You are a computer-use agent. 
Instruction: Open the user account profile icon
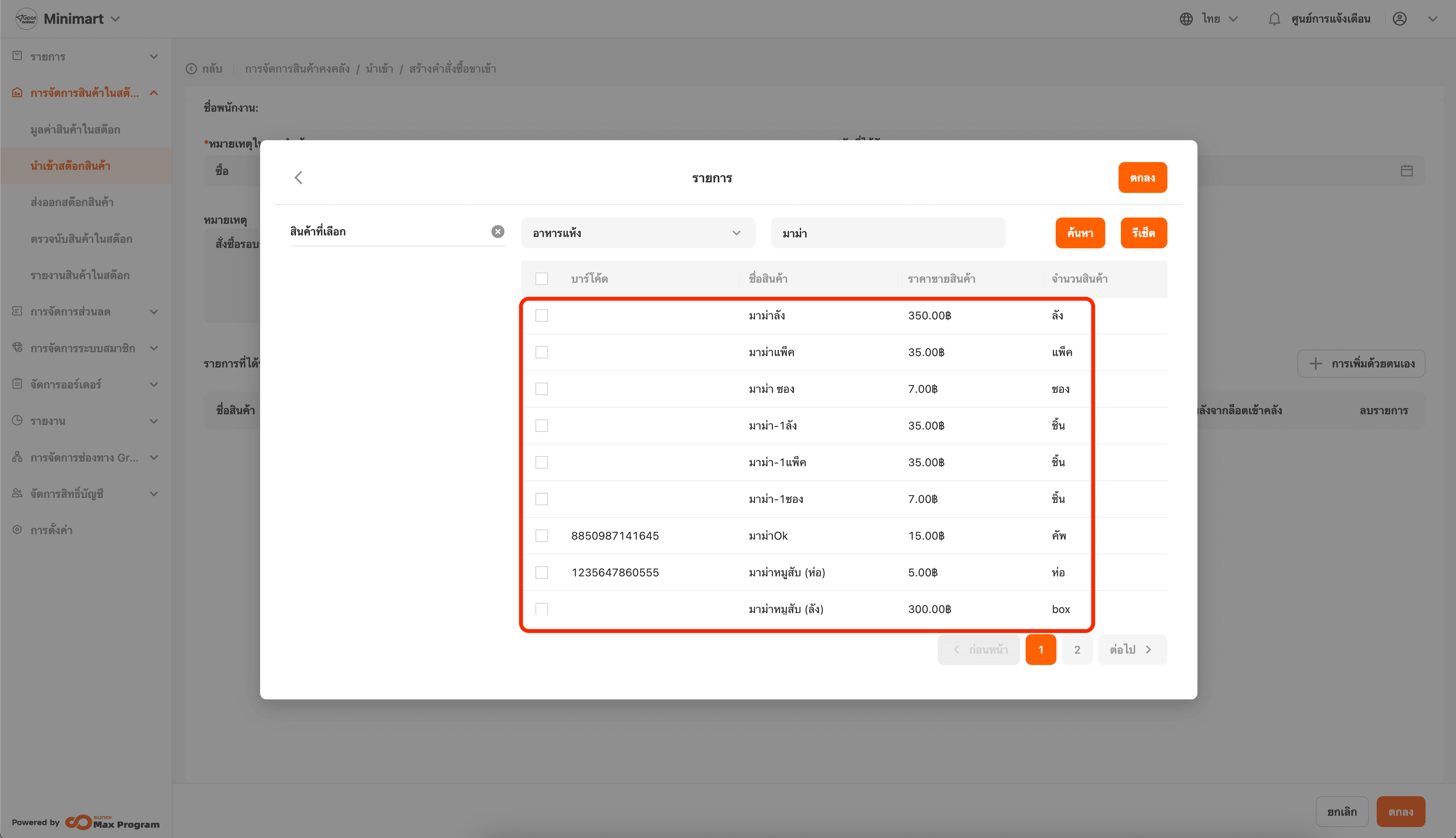pyautogui.click(x=1400, y=19)
